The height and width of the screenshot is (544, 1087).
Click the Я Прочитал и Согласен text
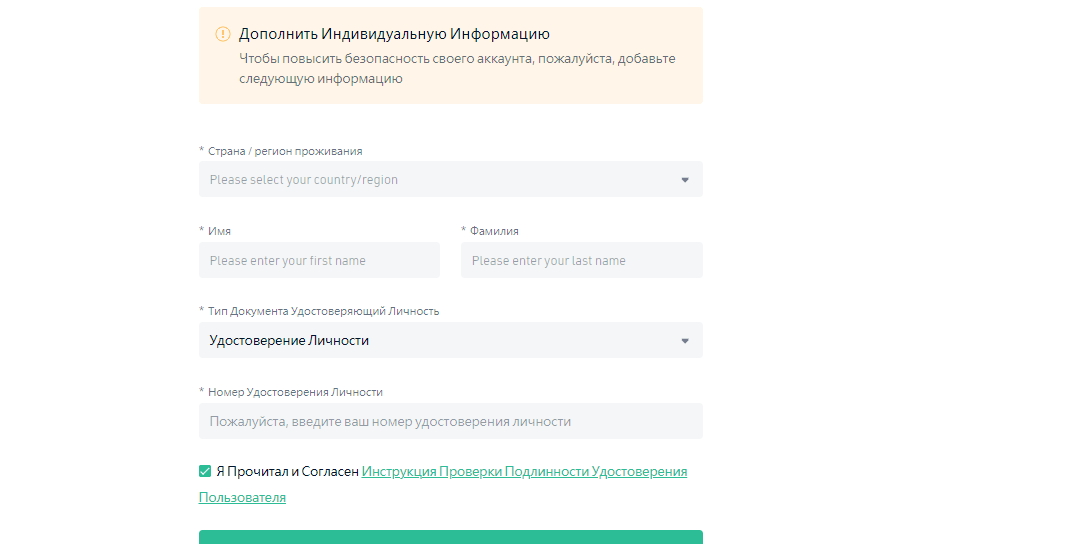(x=287, y=471)
